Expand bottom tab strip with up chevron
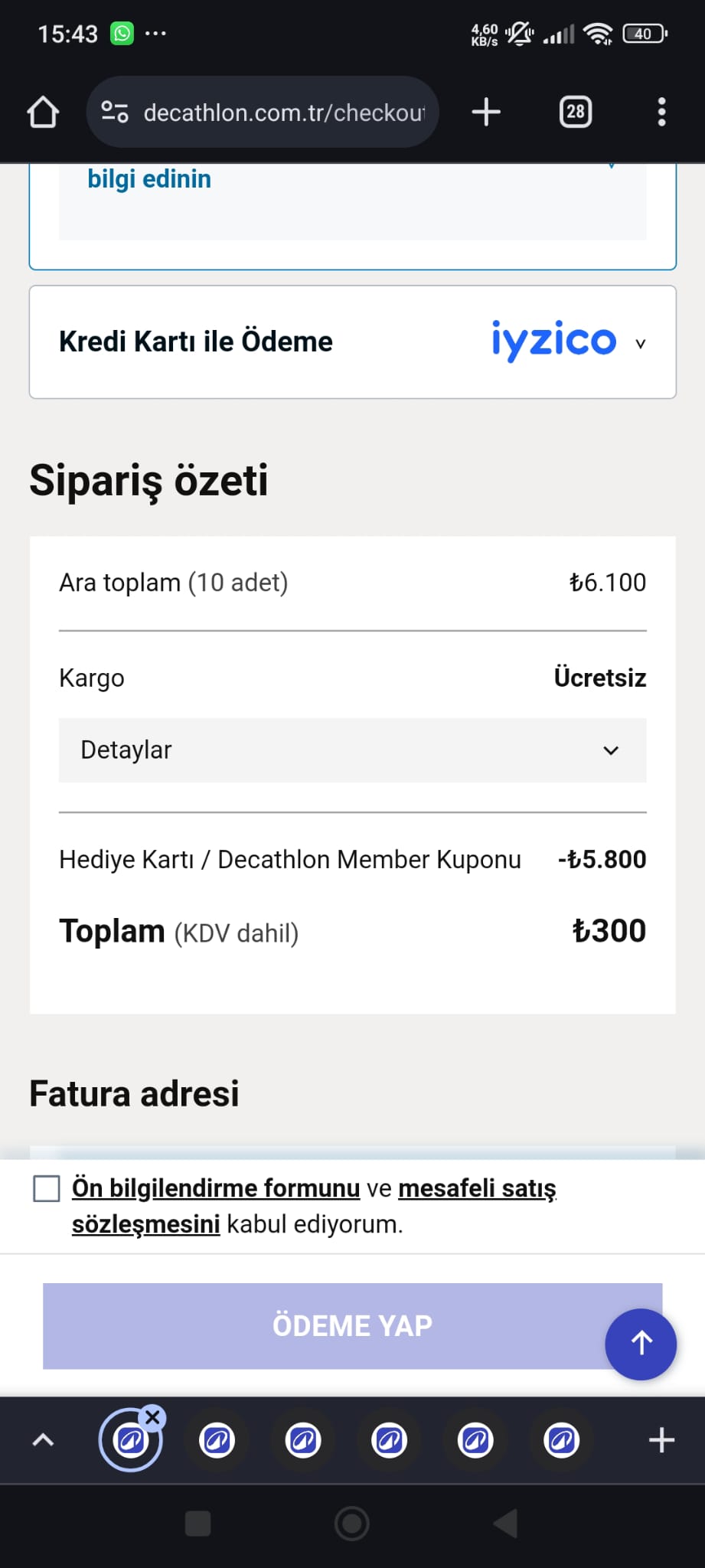Viewport: 705px width, 1568px height. click(44, 1440)
